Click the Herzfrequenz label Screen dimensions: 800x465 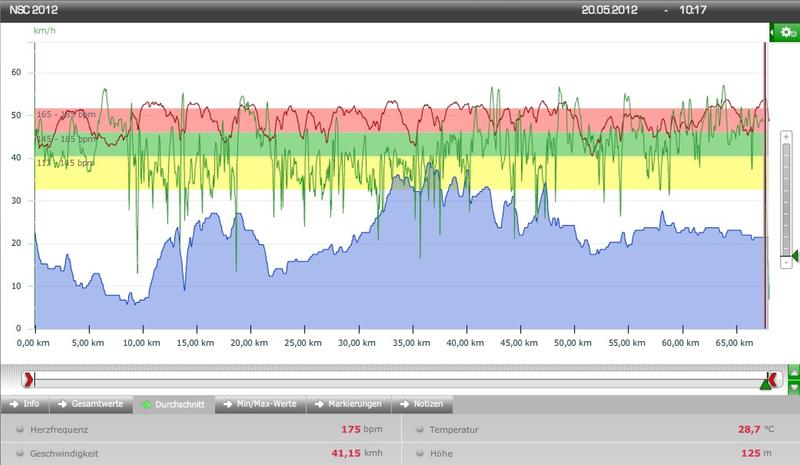pyautogui.click(x=59, y=430)
